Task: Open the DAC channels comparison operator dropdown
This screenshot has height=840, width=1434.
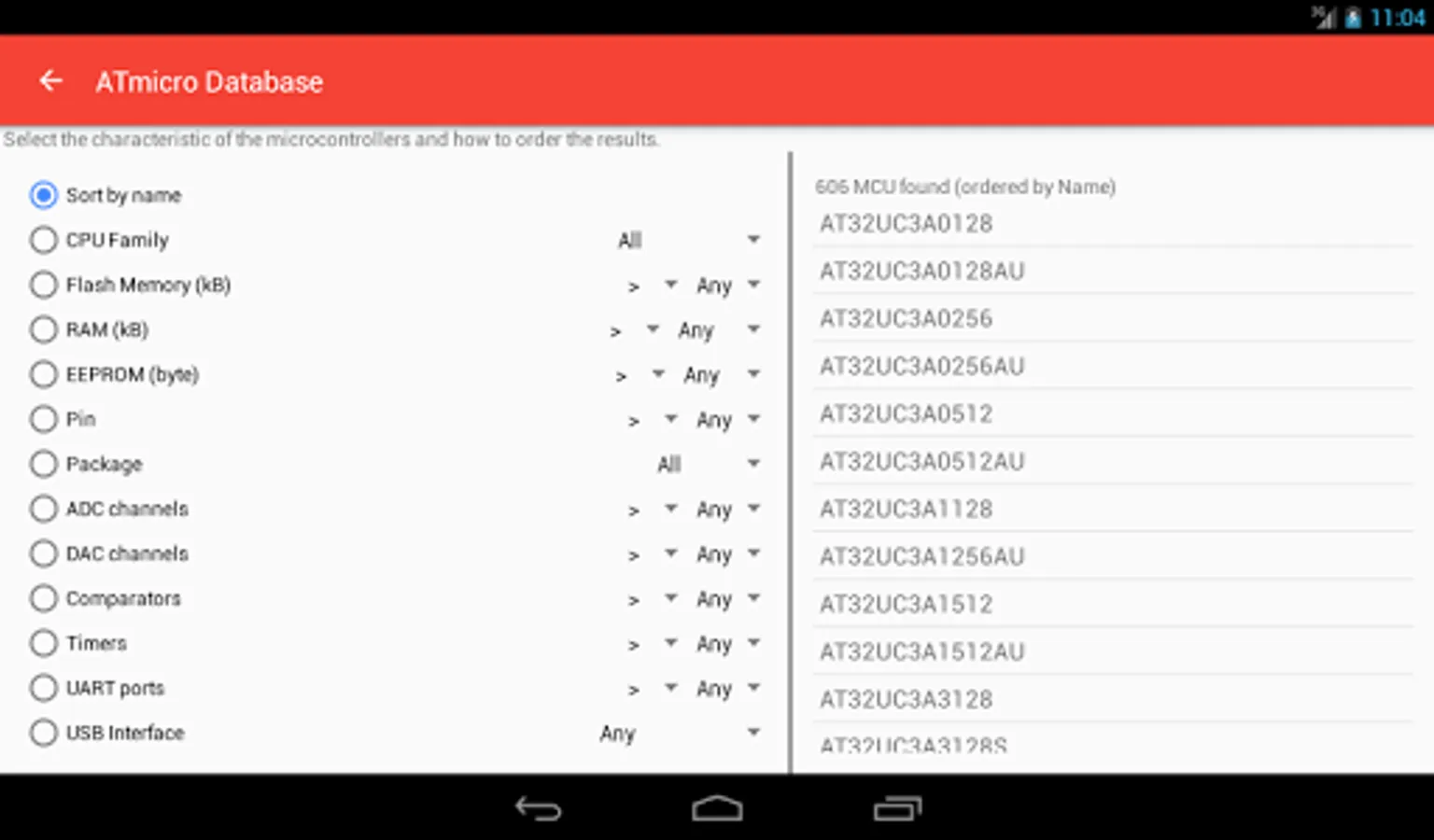Action: (651, 553)
